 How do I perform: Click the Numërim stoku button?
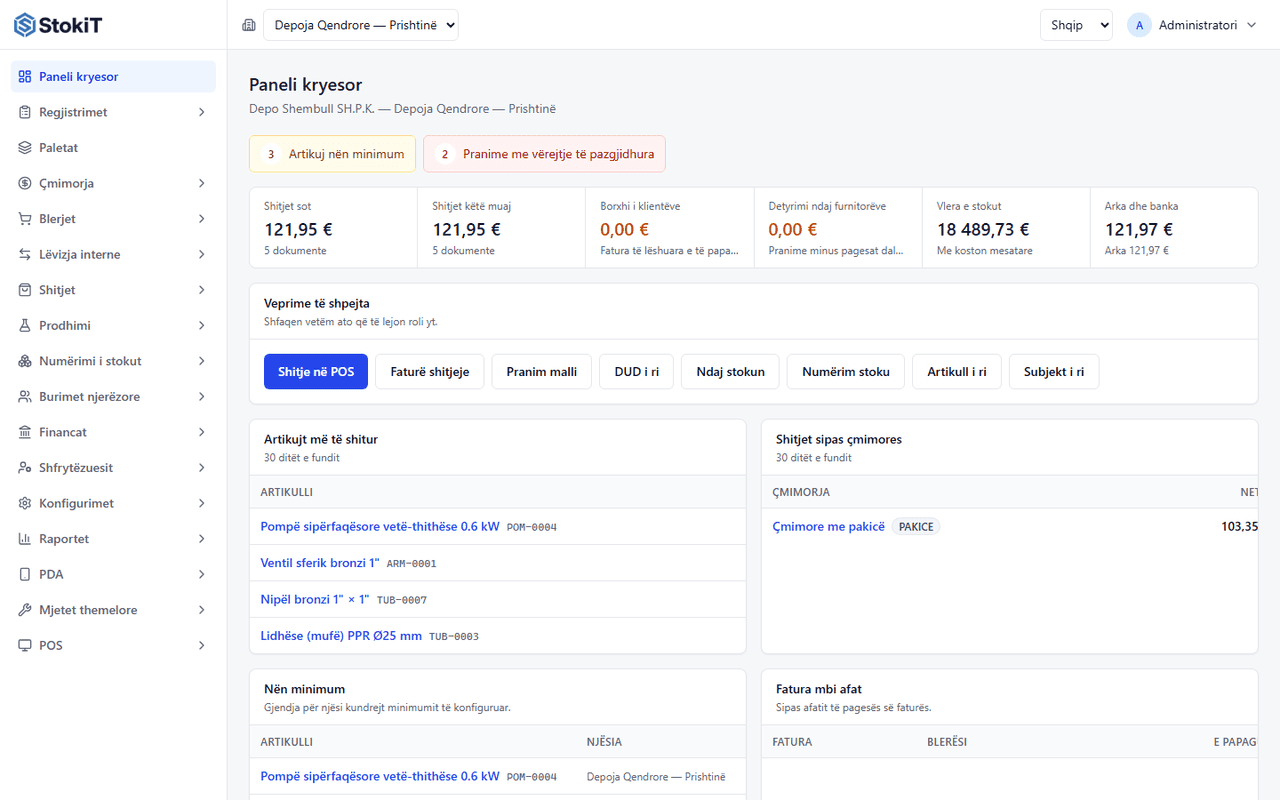846,371
